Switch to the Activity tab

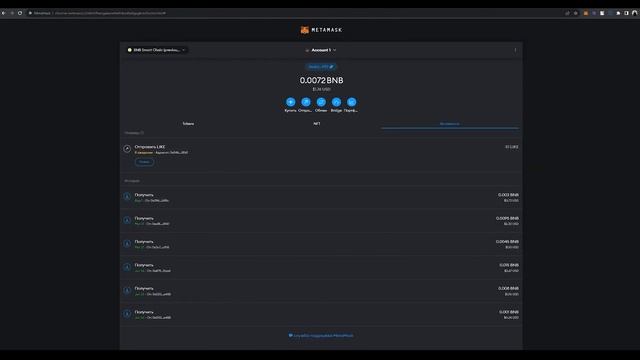click(450, 124)
